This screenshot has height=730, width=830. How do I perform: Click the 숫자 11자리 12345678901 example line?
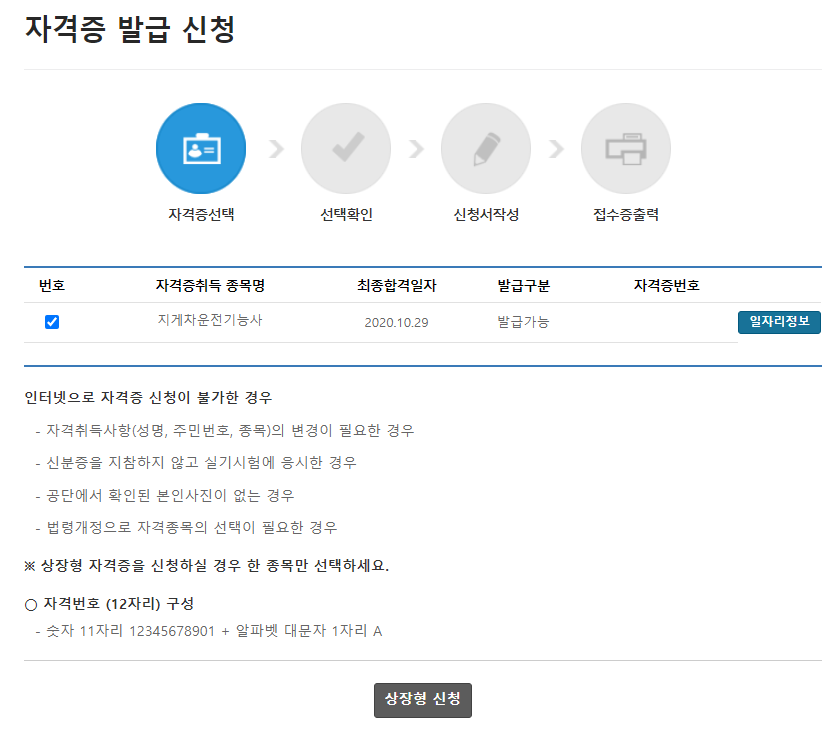209,631
